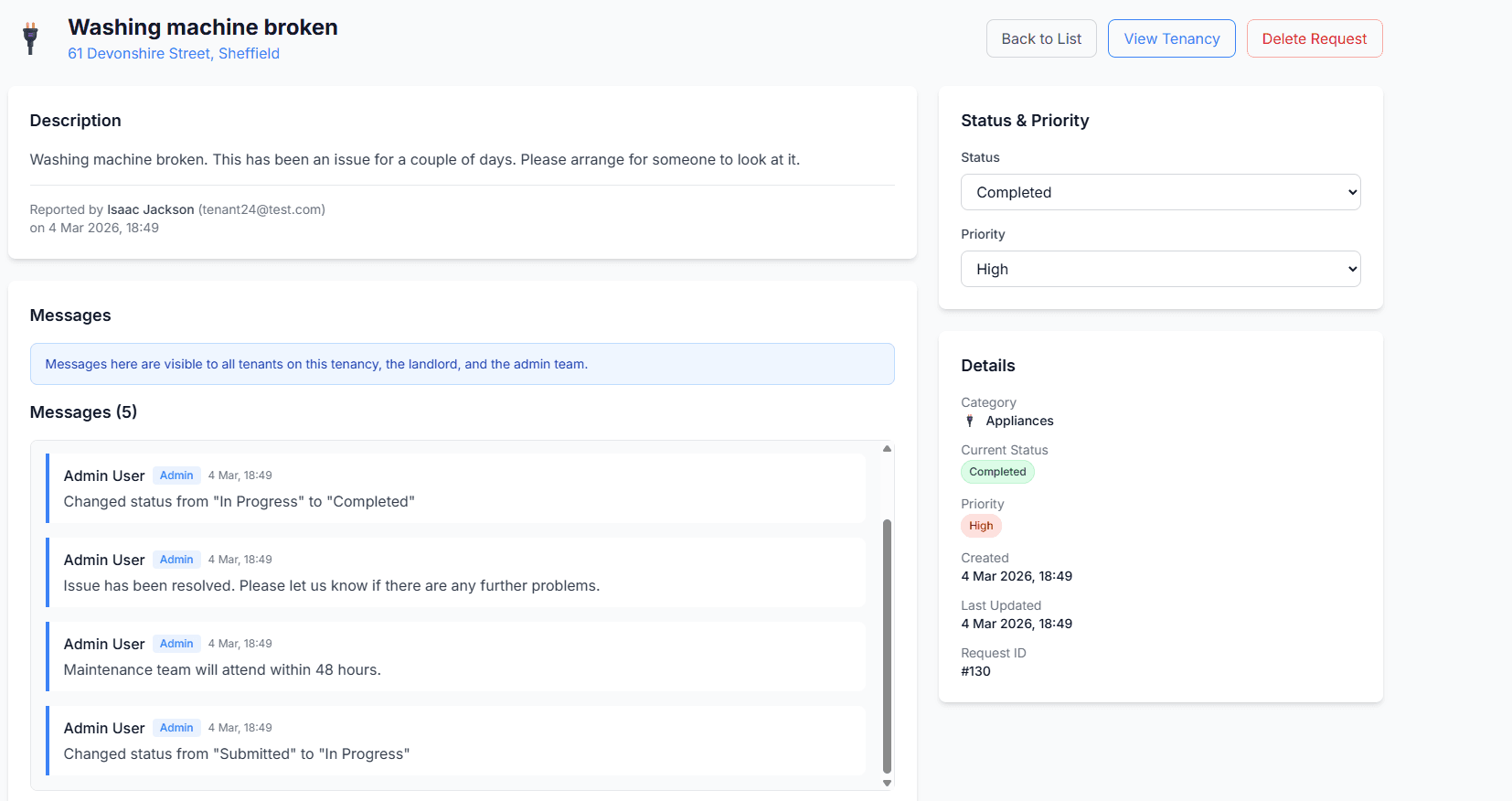Screen dimensions: 1512x801
Task: Click reporter name Isaac Jackson
Action: pyautogui.click(x=151, y=209)
